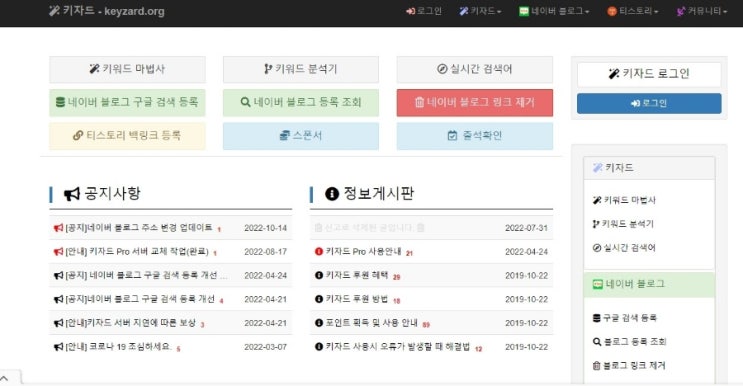
Task: Click comment count 89 on 포인트 획득 row
Action: pyautogui.click(x=426, y=325)
